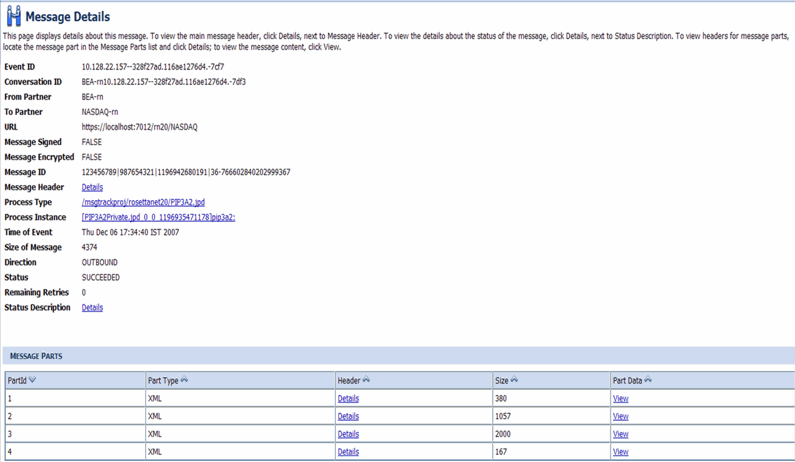Click the Header column header text
The height and width of the screenshot is (462, 795).
(349, 380)
